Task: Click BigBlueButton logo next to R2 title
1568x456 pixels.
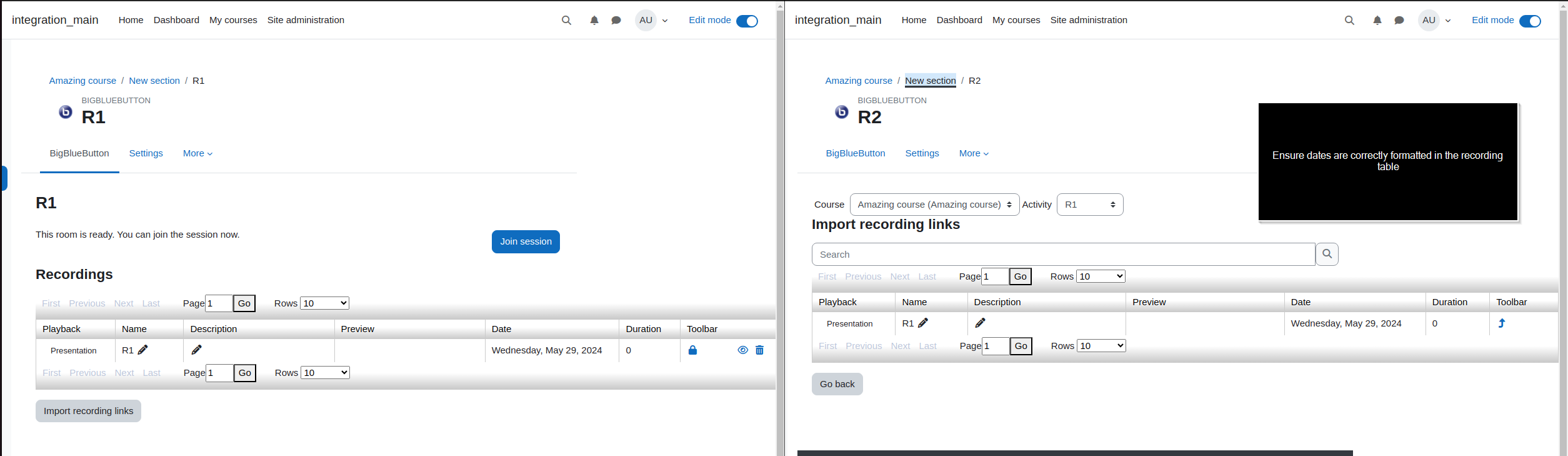Action: click(842, 112)
